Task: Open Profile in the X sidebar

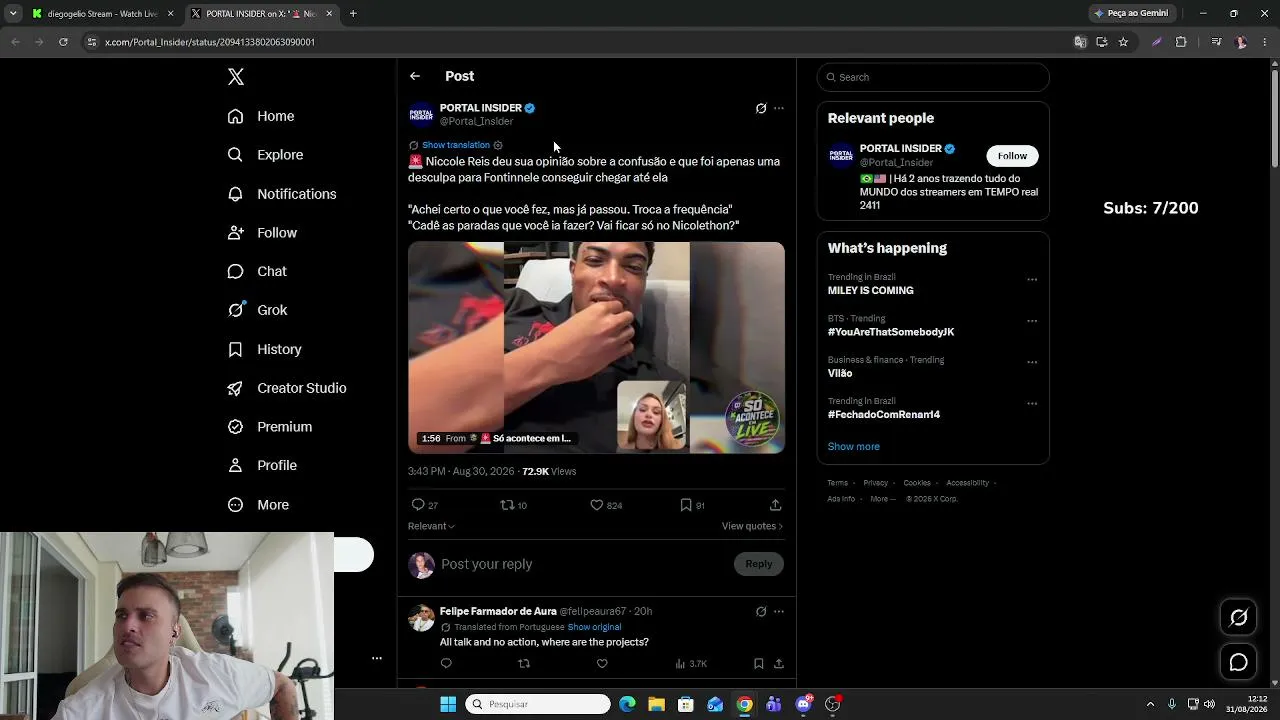Action: (x=262, y=465)
